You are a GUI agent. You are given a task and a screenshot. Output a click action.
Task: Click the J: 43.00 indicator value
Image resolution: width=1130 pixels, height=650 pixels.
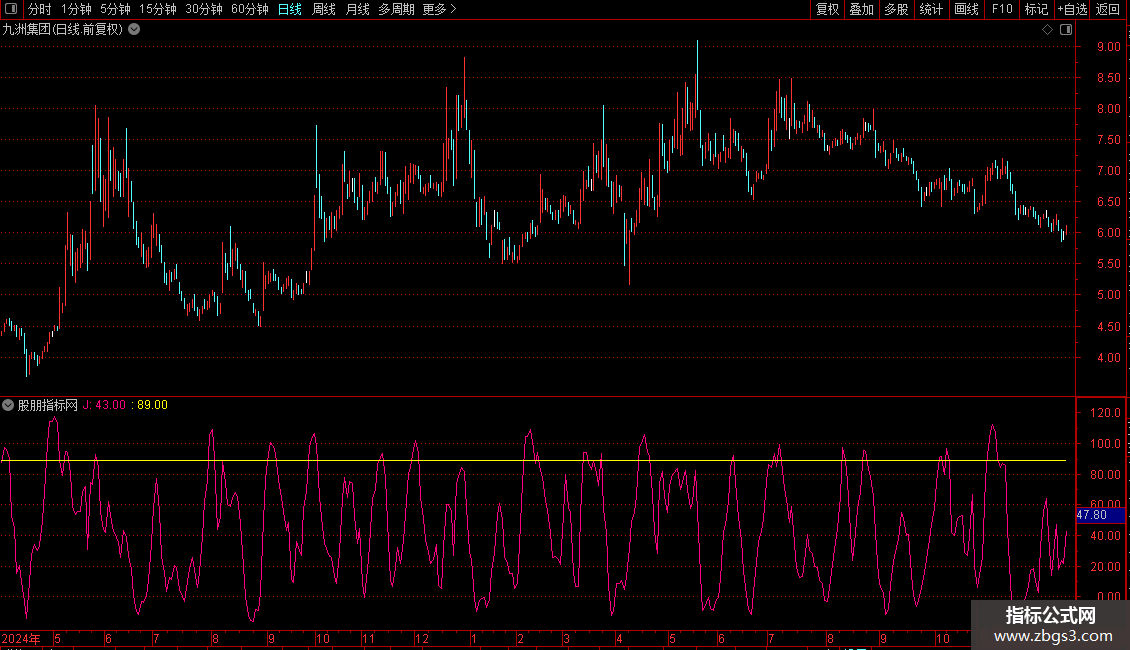click(104, 405)
